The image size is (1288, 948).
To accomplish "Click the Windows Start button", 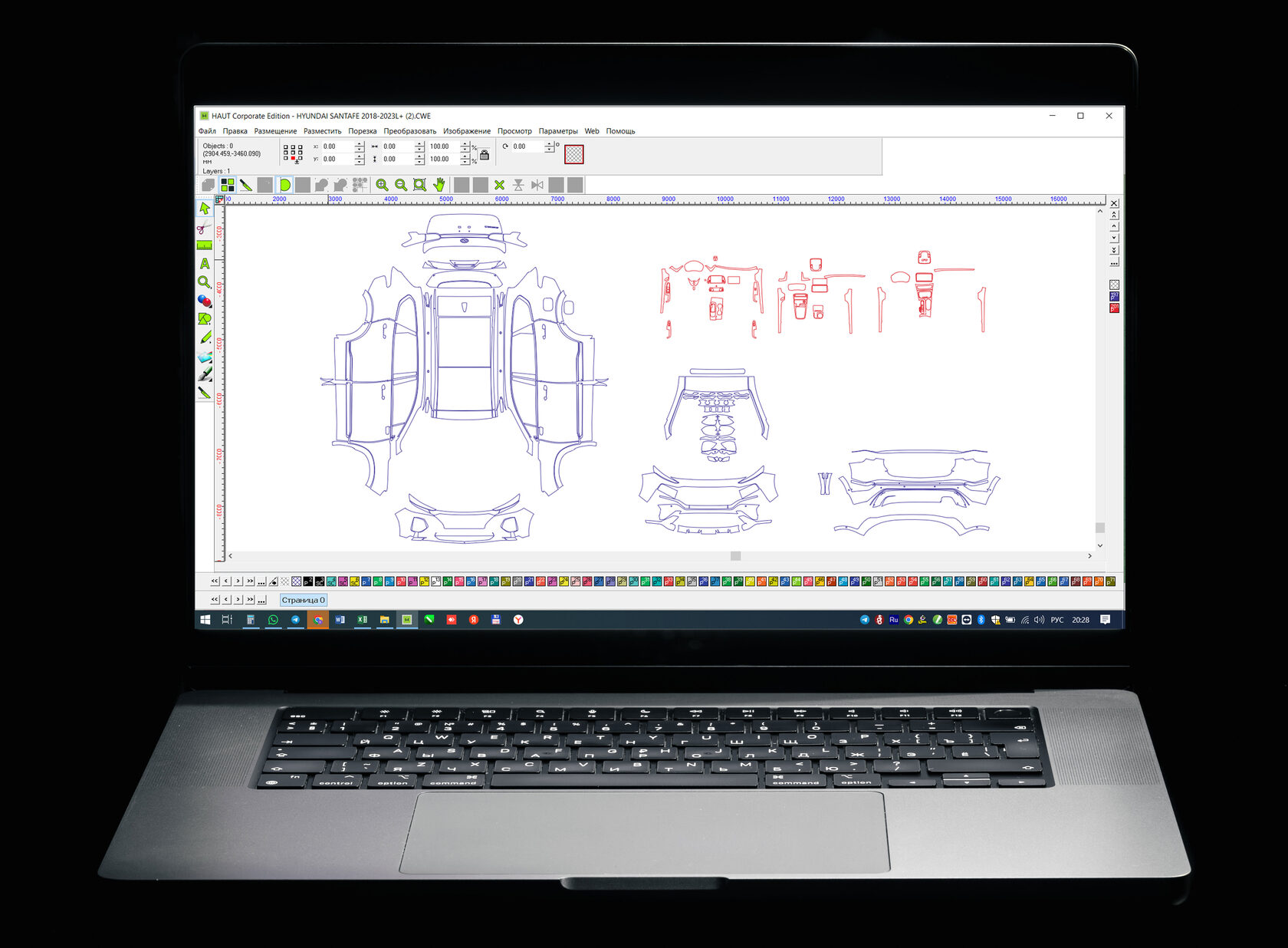I will point(205,620).
